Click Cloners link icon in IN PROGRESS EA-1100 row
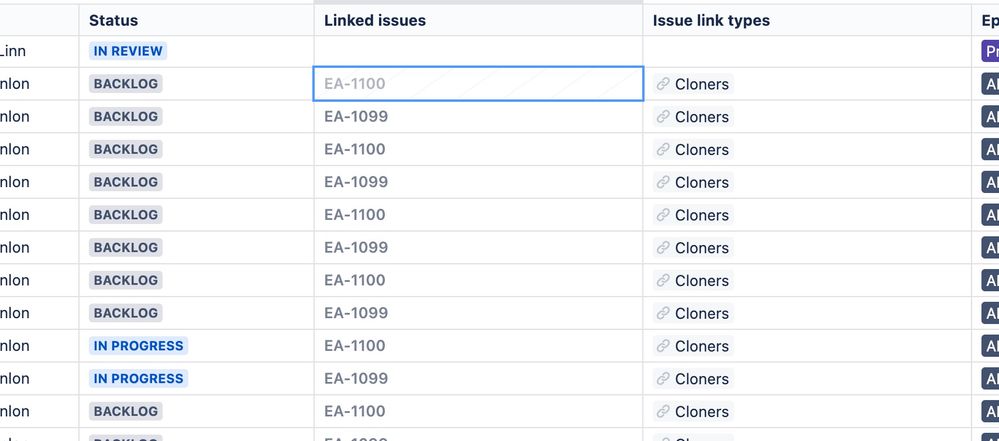 point(663,346)
